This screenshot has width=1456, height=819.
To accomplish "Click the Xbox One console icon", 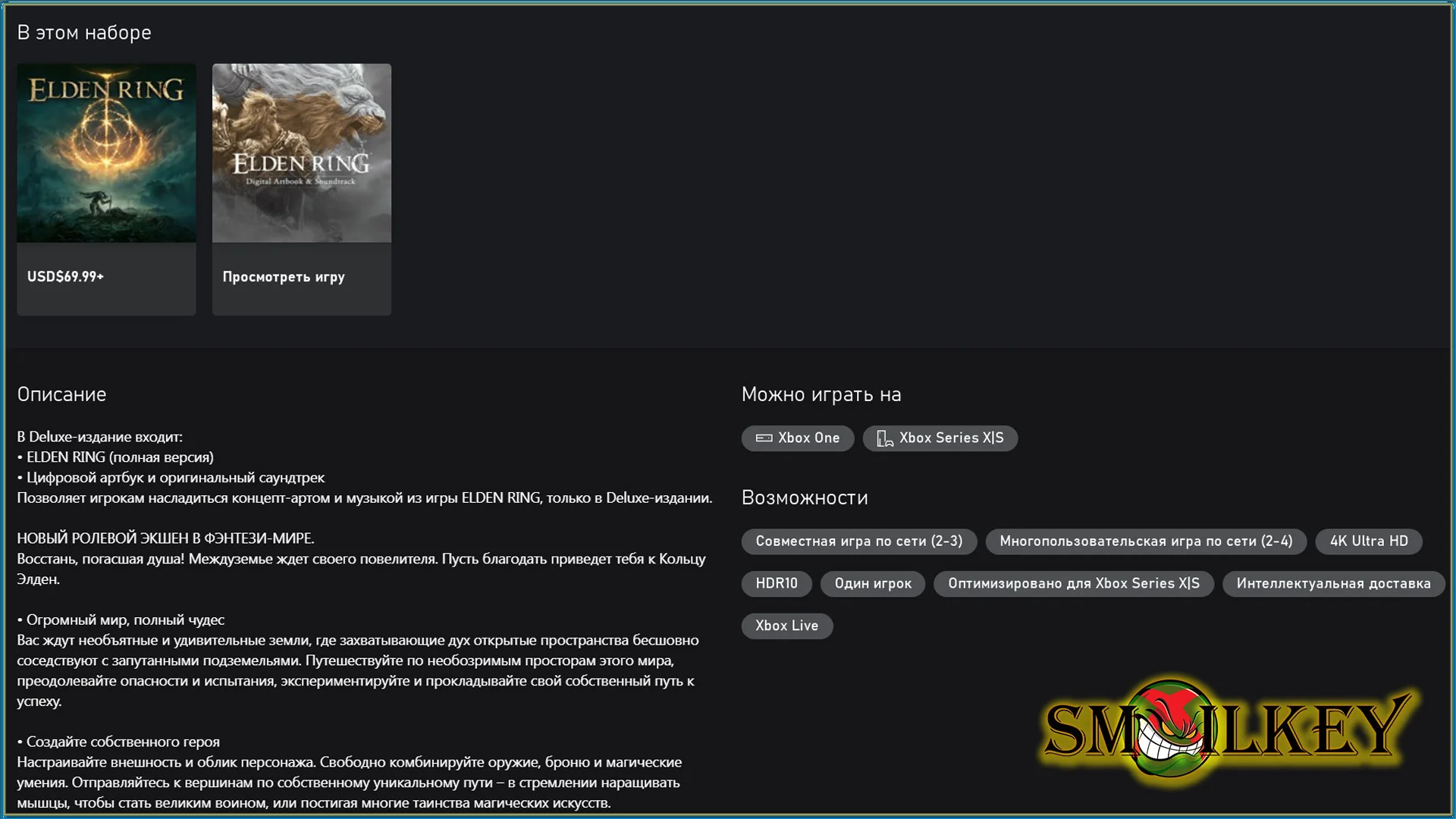I will (764, 438).
